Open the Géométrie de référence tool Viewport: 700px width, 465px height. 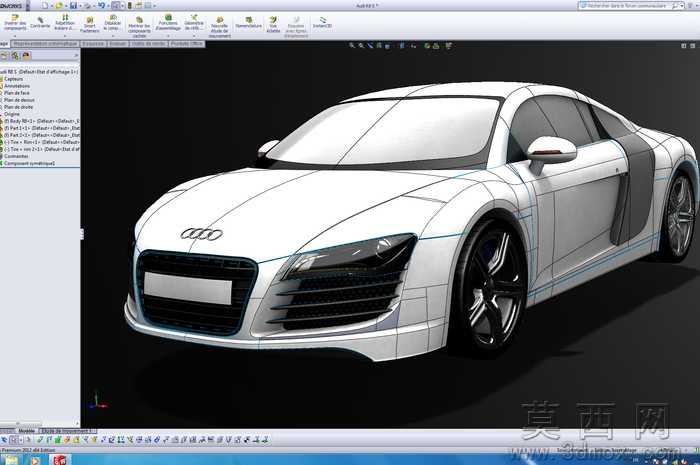[194, 23]
